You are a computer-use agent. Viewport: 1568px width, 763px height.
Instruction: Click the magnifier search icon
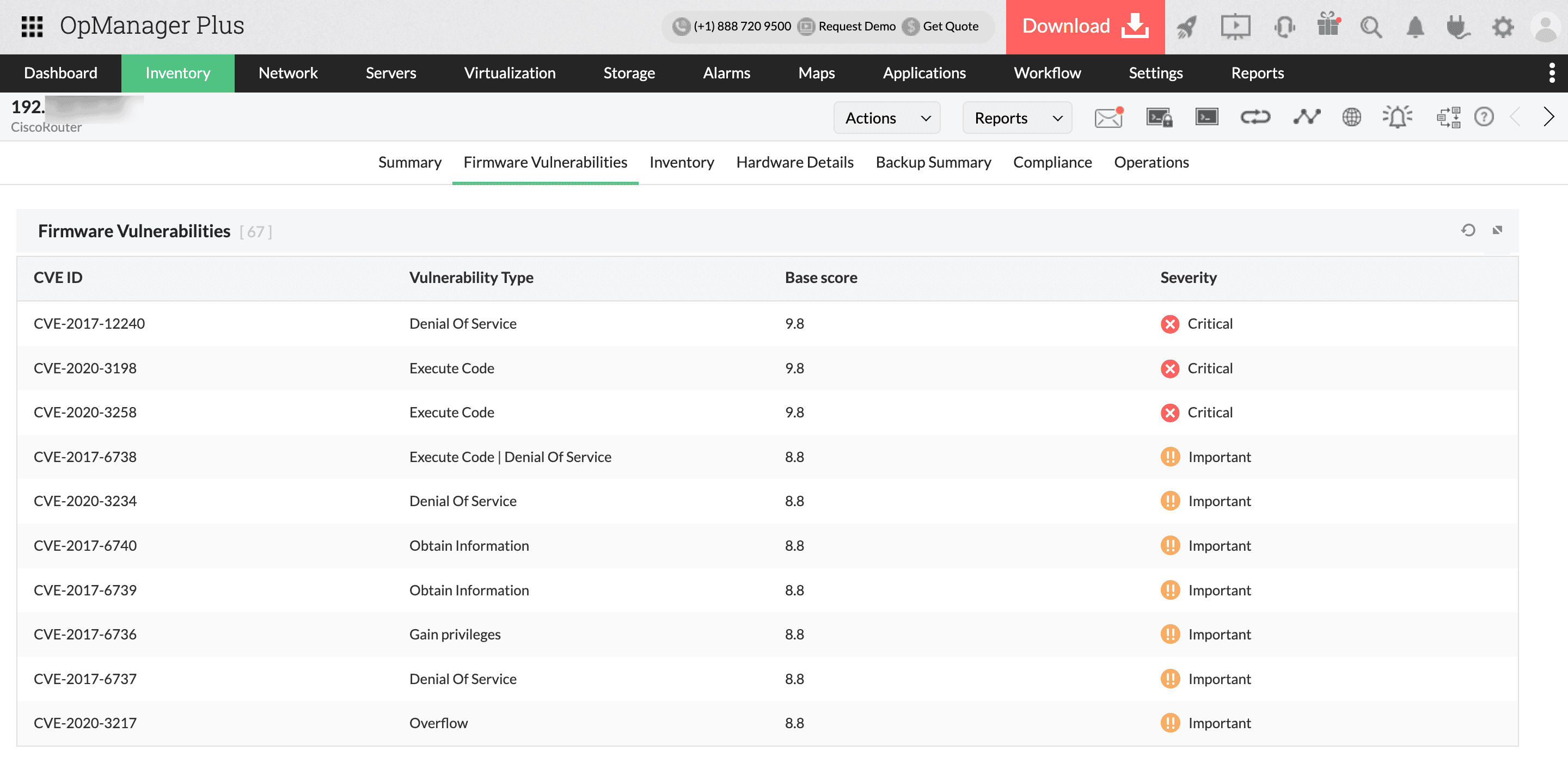pyautogui.click(x=1371, y=27)
